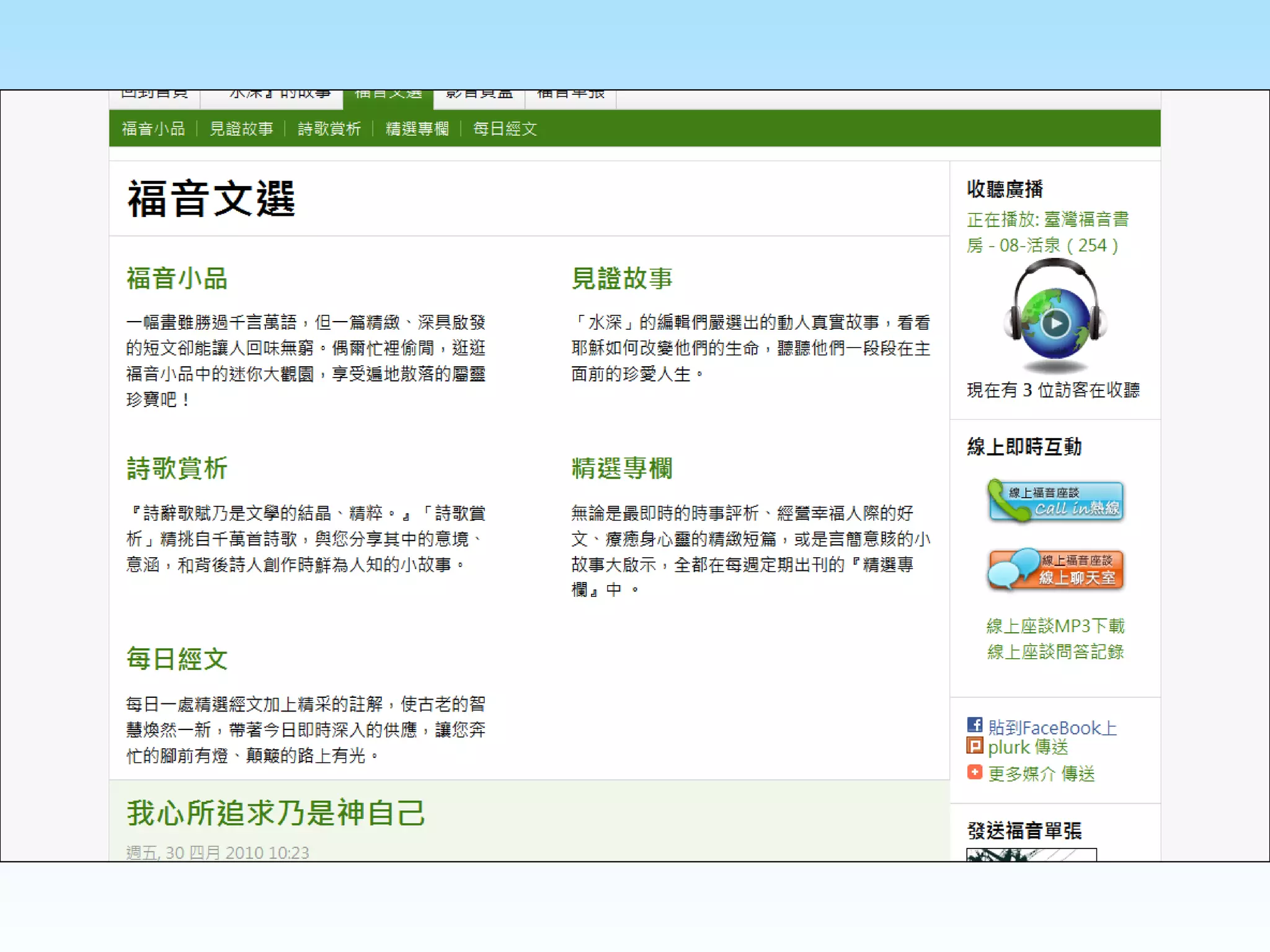Image resolution: width=1270 pixels, height=952 pixels.
Task: Click the red plus more-media icon
Action: [x=974, y=772]
